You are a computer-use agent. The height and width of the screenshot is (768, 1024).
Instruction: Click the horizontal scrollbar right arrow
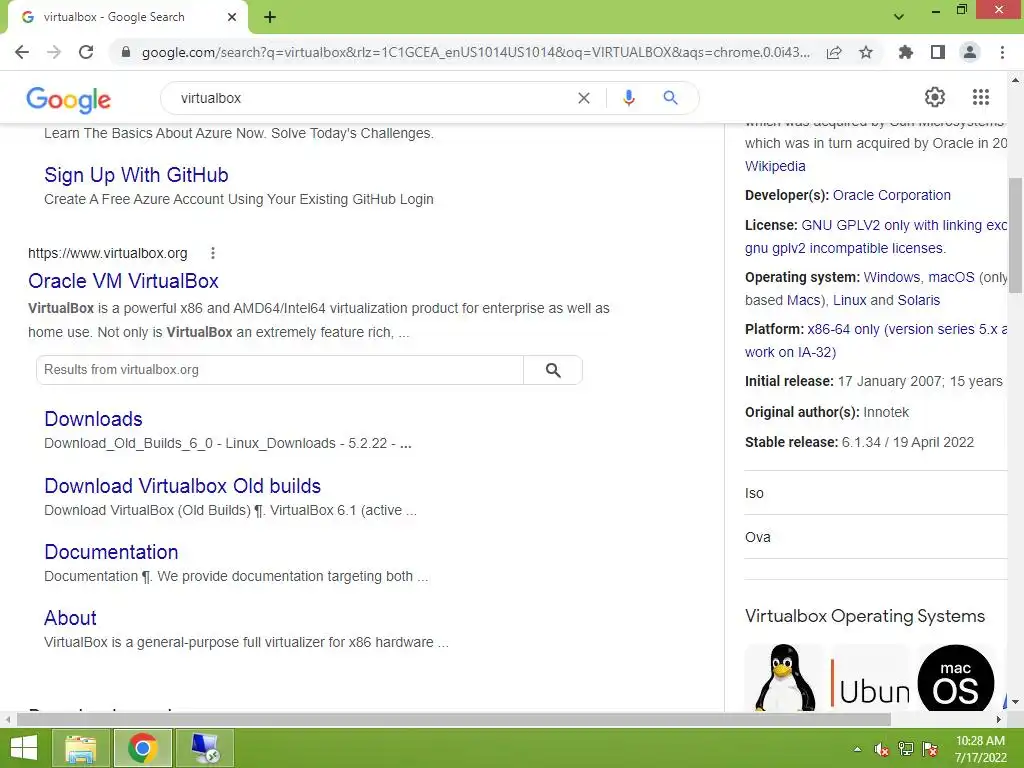point(999,720)
